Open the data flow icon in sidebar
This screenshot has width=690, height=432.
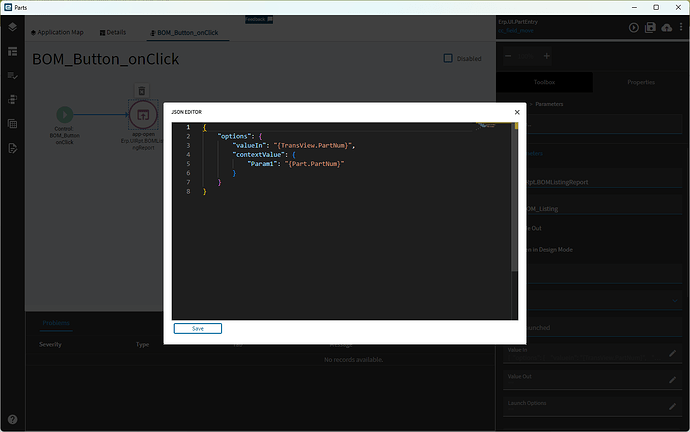[x=13, y=100]
